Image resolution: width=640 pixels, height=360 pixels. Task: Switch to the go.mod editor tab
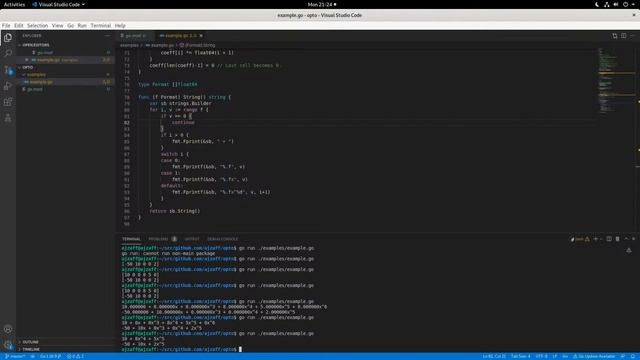[135, 36]
